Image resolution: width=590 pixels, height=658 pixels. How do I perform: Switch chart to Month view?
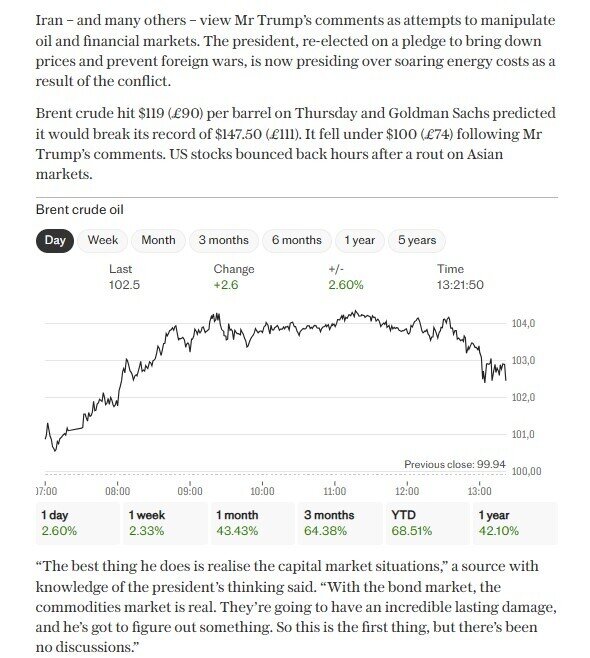point(158,240)
